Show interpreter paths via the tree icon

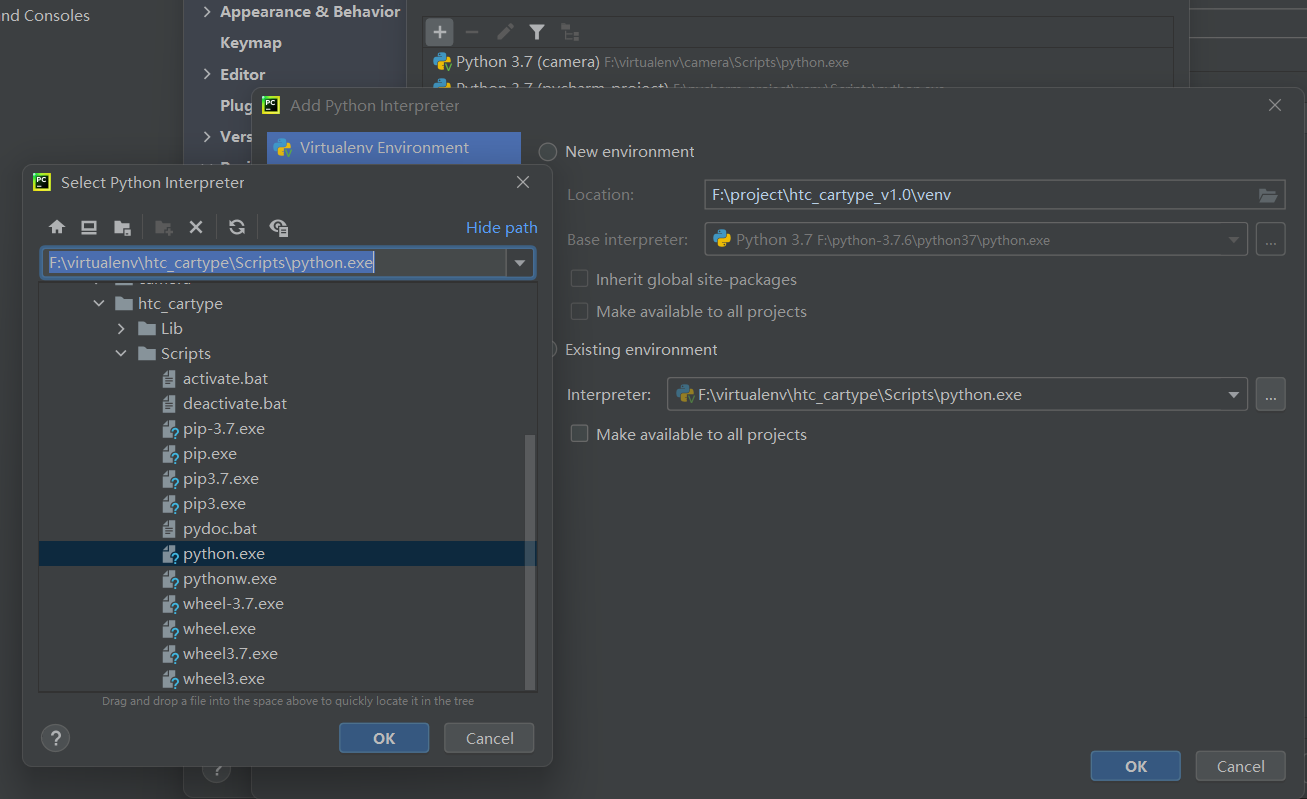click(x=570, y=31)
